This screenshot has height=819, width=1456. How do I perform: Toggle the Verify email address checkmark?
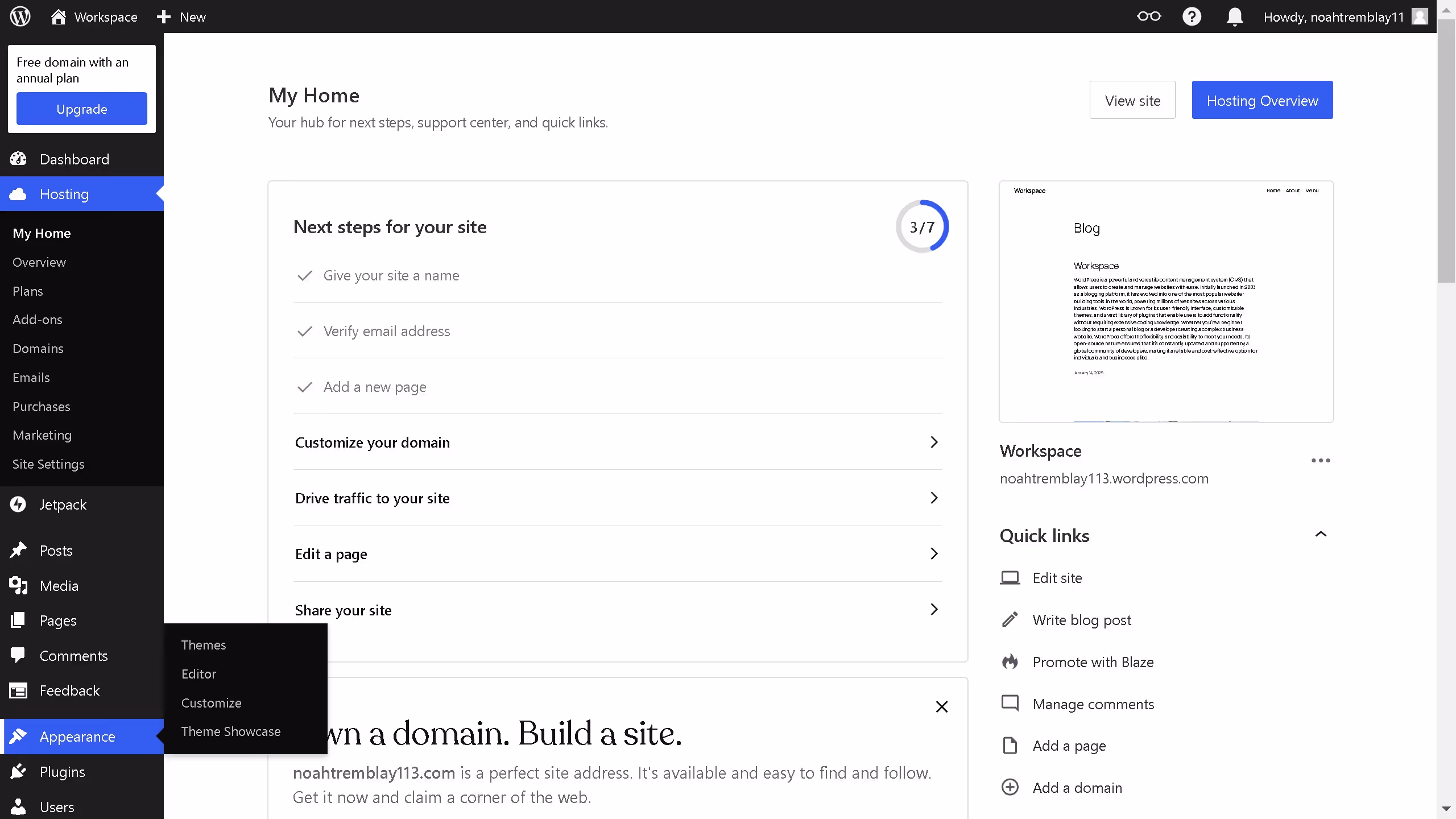pyautogui.click(x=305, y=332)
